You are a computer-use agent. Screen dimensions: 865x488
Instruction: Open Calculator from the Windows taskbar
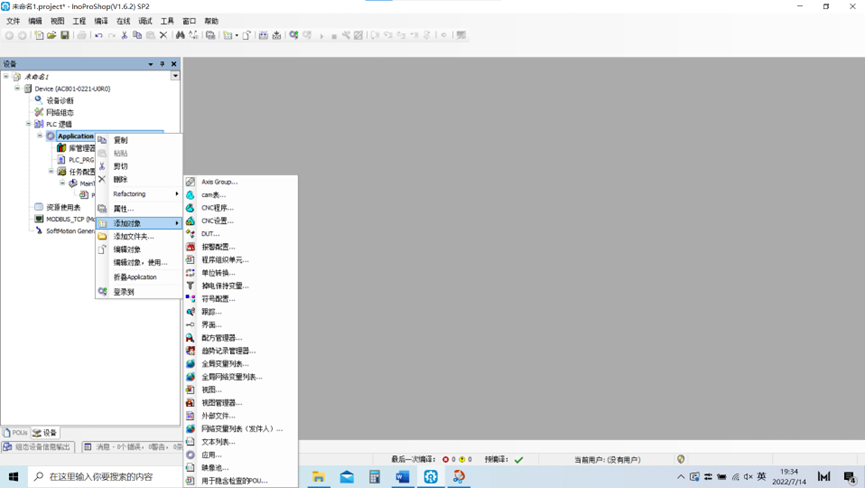click(x=375, y=476)
